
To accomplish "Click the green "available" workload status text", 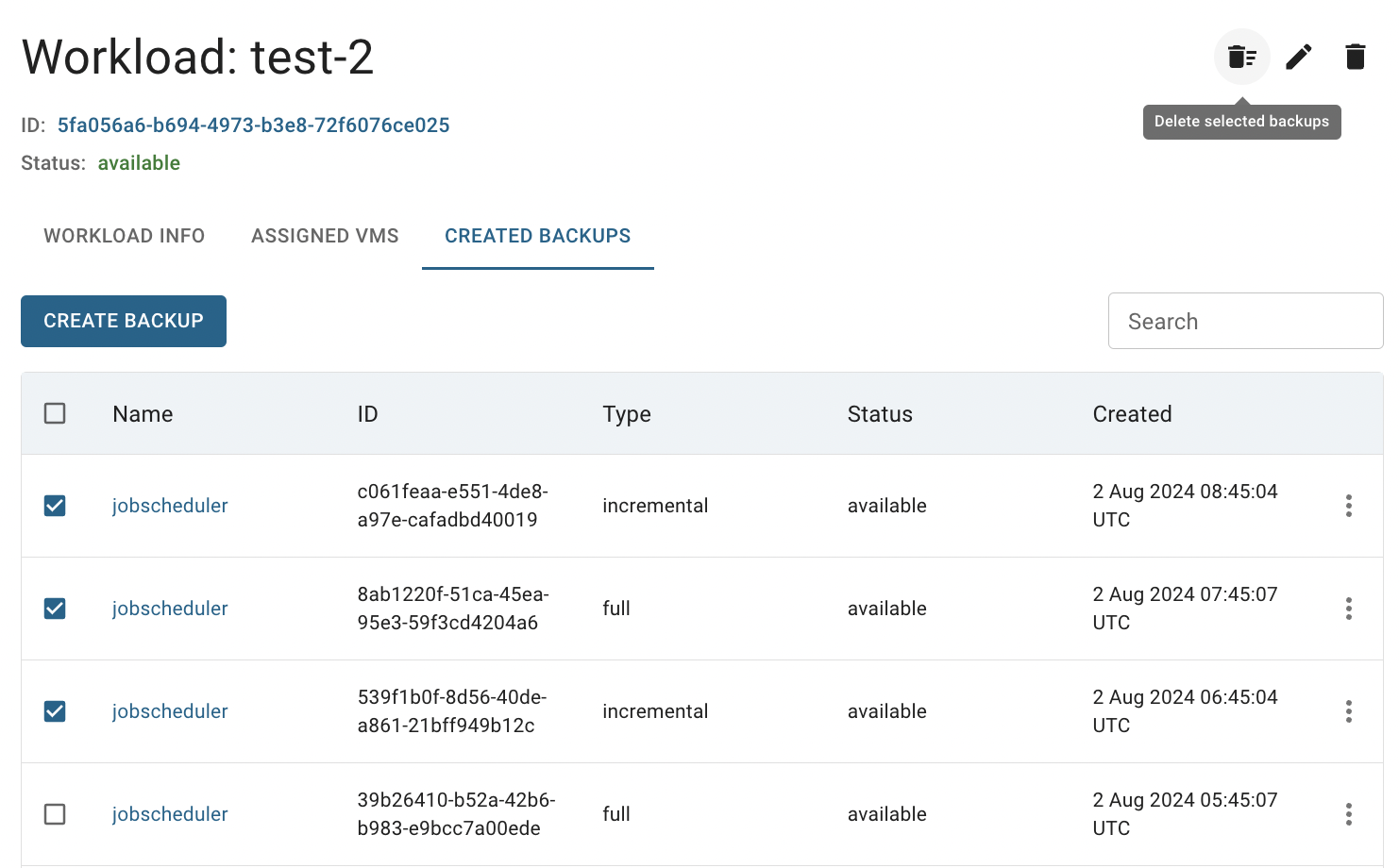I will pyautogui.click(x=139, y=163).
